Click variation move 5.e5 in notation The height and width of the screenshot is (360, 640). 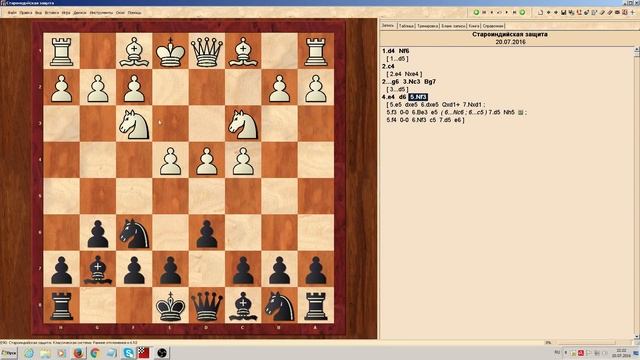tap(396, 104)
